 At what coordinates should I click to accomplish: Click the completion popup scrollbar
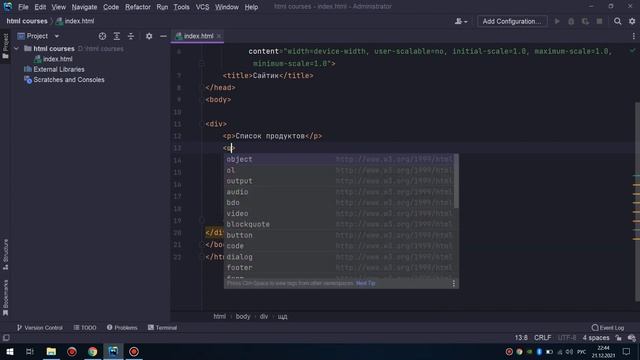pyautogui.click(x=456, y=181)
